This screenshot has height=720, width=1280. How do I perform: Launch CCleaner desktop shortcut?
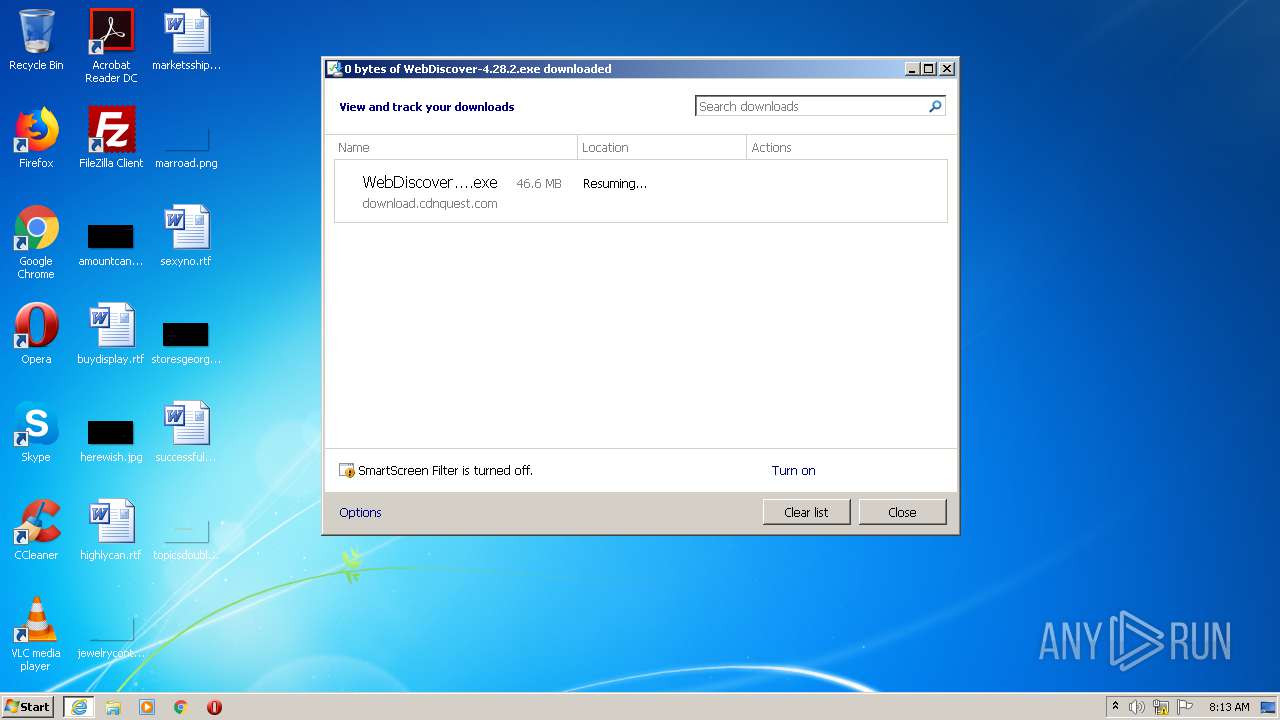coord(36,530)
